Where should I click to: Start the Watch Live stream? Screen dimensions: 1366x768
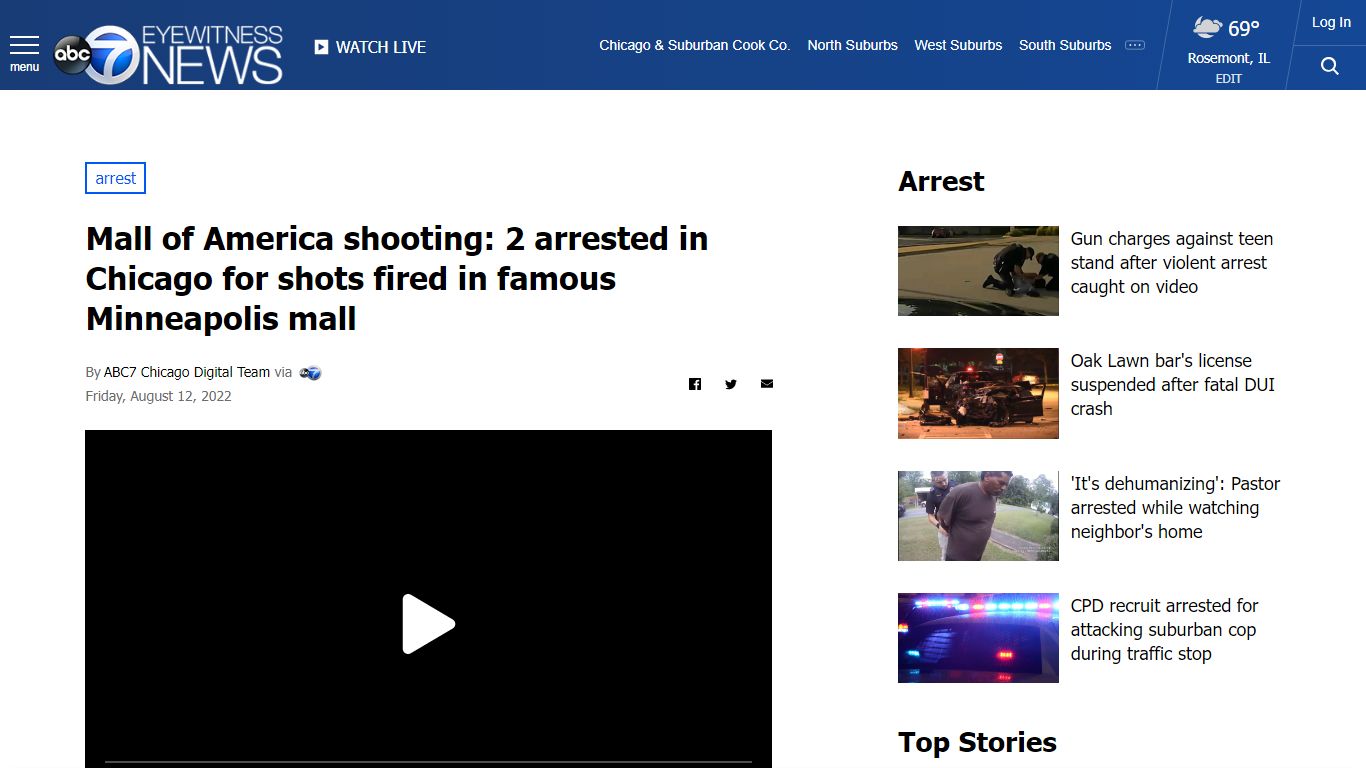click(370, 47)
